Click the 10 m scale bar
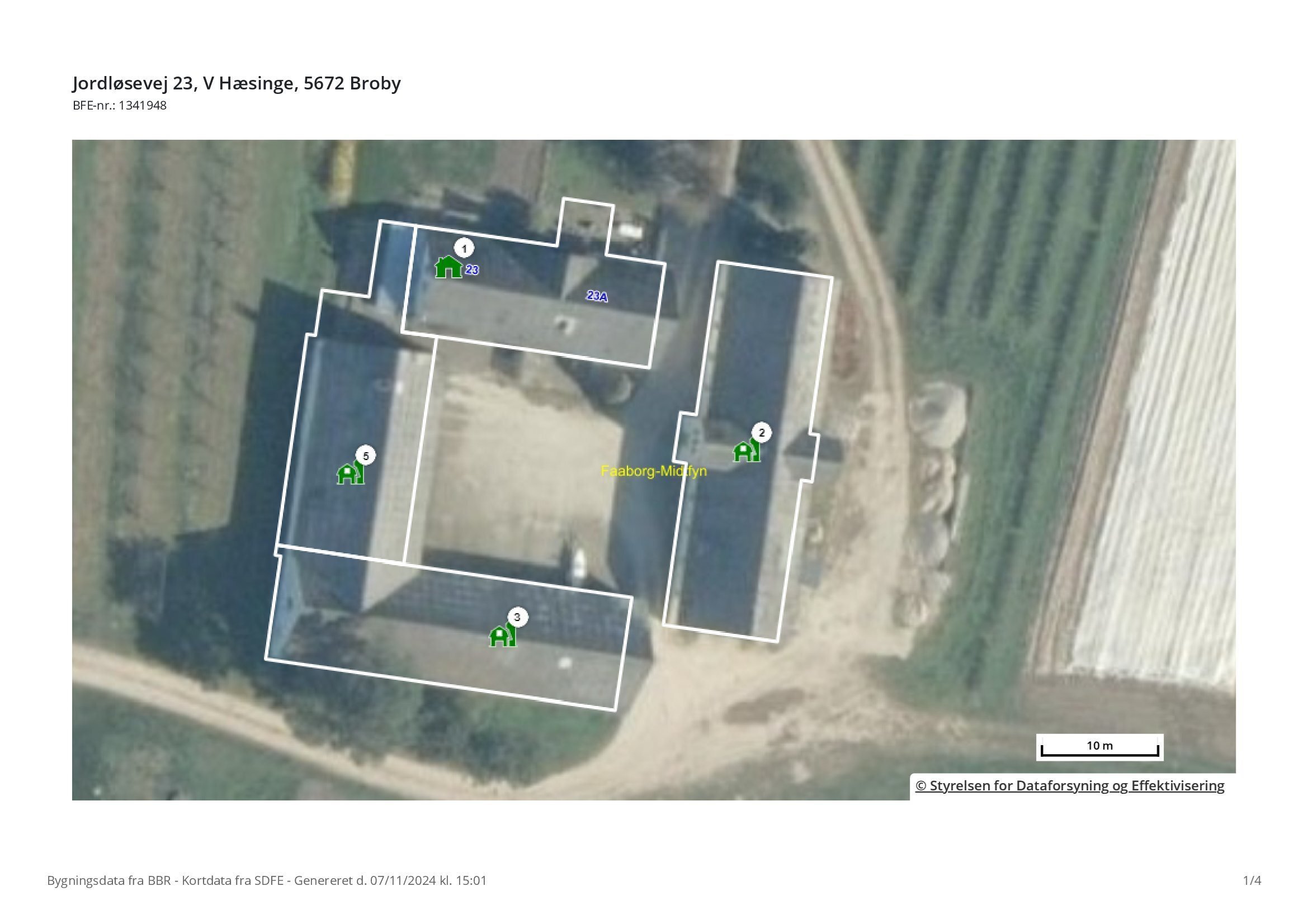This screenshot has height=924, width=1308. click(1099, 747)
